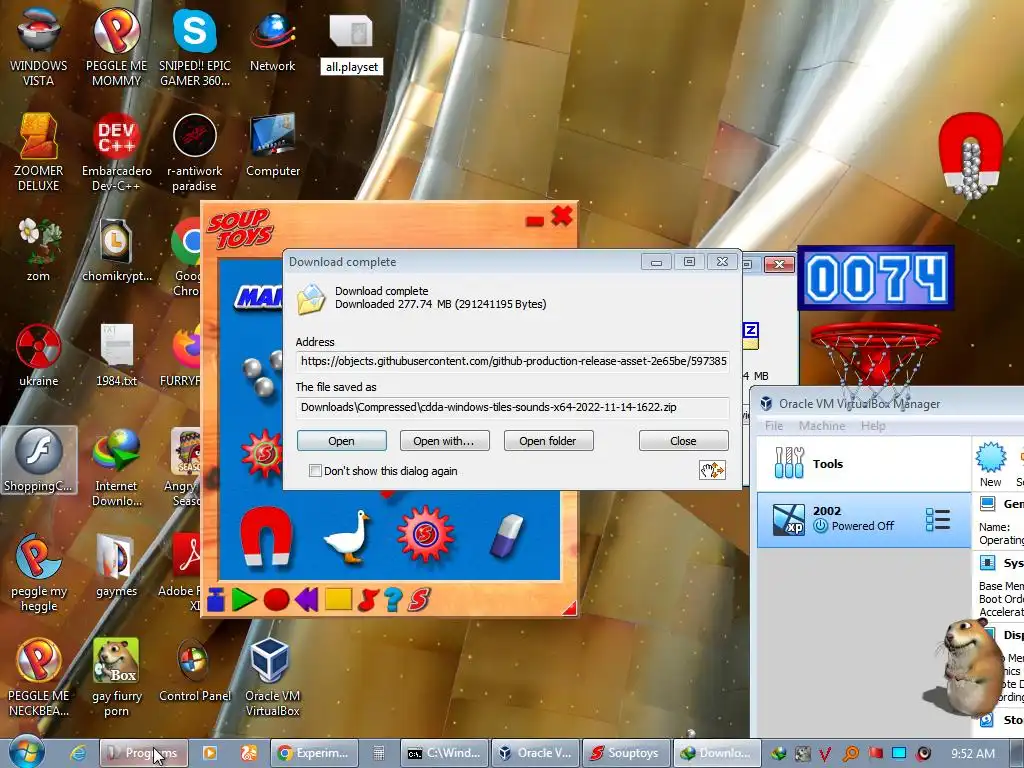Click the Address URL field
Viewport: 1024px width, 768px height.
point(513,361)
